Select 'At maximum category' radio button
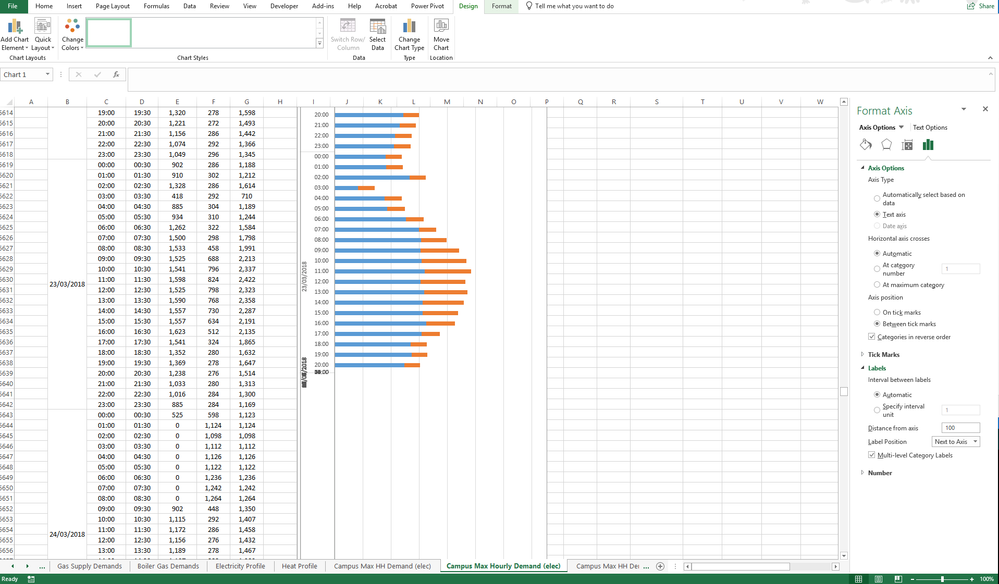999x584 pixels. point(877,285)
